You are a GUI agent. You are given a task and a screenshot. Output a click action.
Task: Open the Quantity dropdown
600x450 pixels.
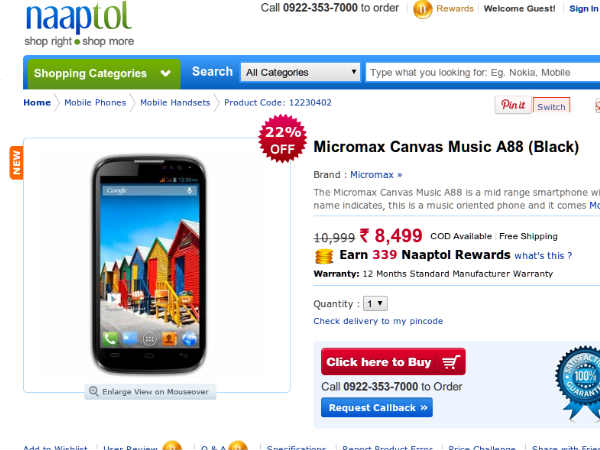[375, 303]
